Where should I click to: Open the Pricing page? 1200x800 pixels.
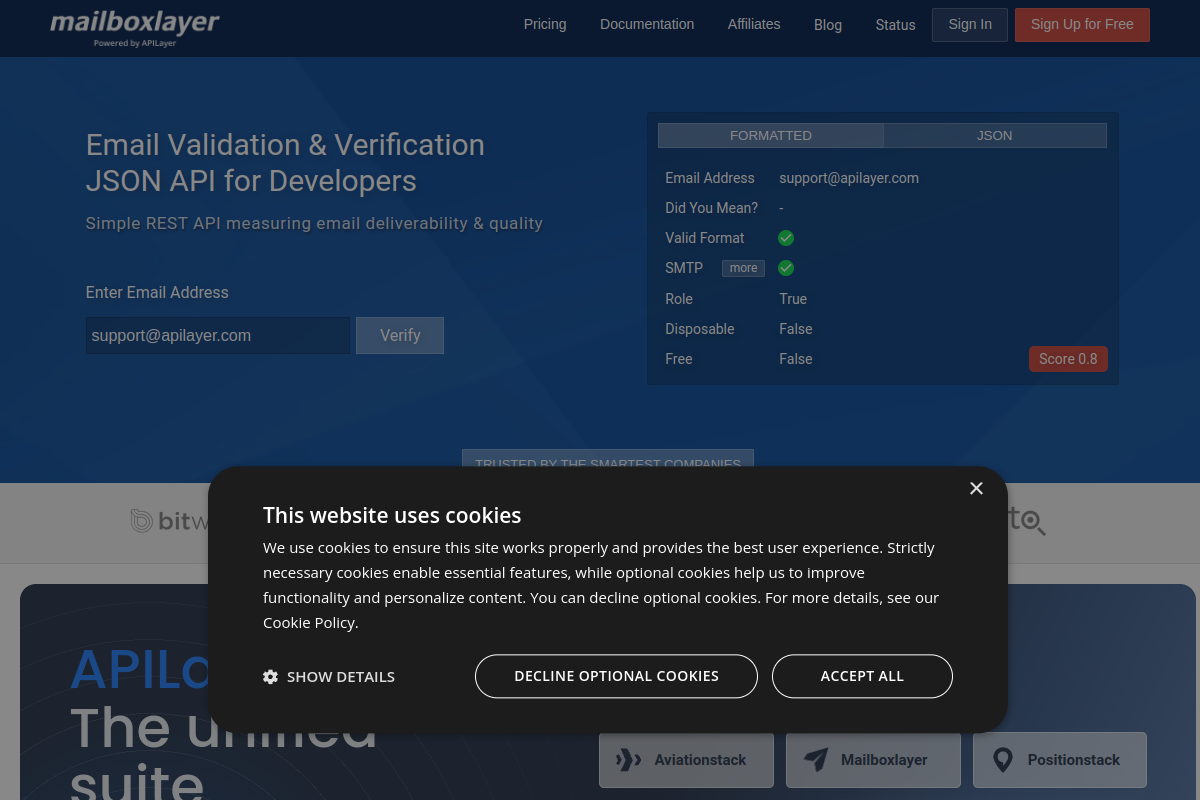click(545, 24)
